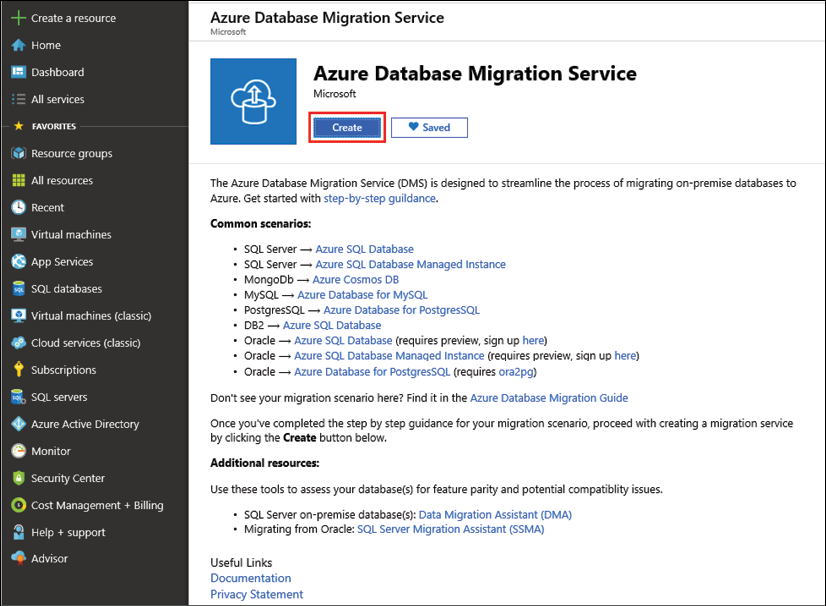826x606 pixels.
Task: Click the Additional resources heading text
Action: pyautogui.click(x=264, y=463)
